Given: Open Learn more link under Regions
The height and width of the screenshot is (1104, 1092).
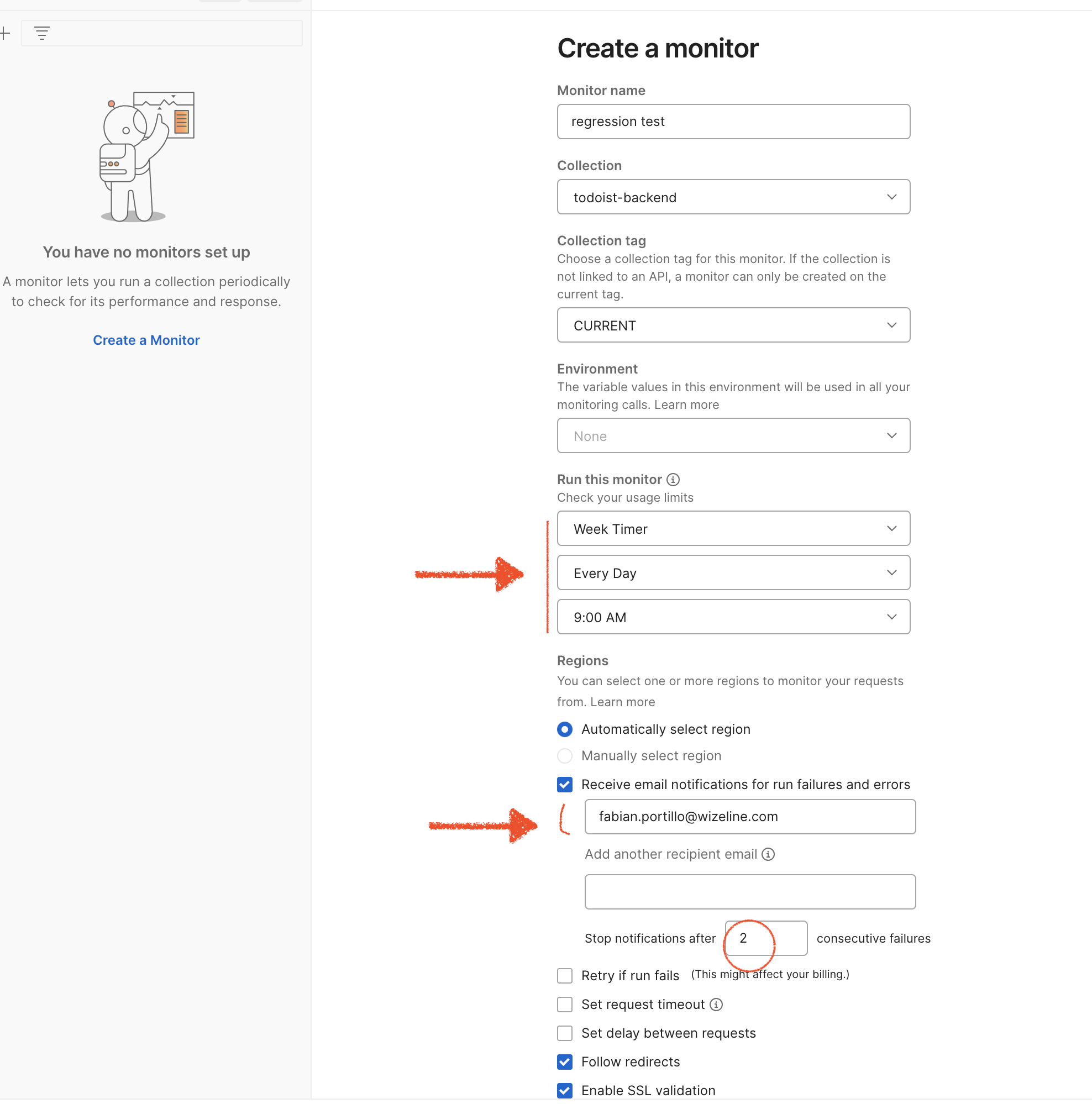Looking at the screenshot, I should (x=622, y=702).
